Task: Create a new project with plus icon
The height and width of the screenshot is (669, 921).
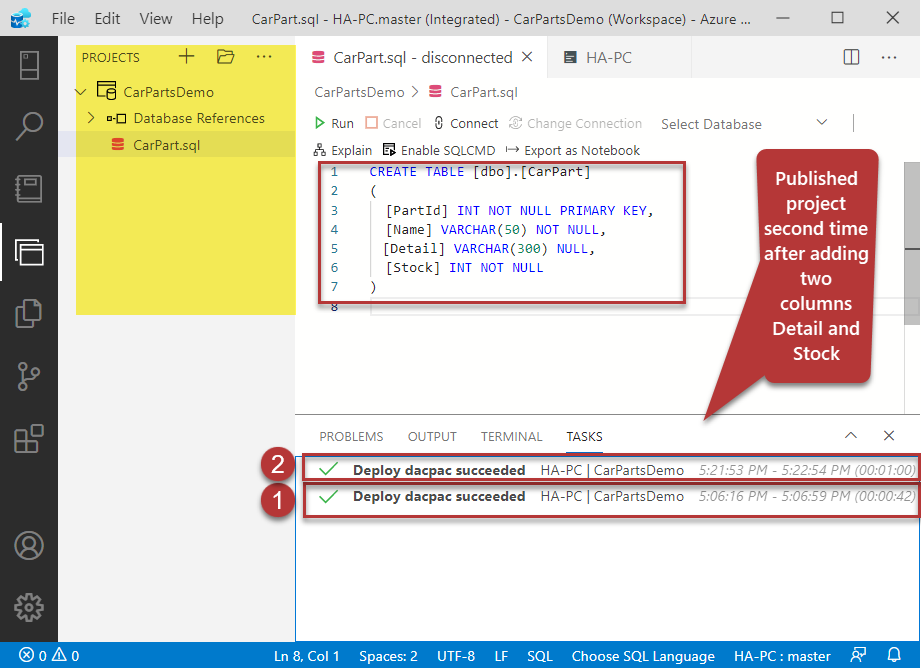Action: coord(186,57)
